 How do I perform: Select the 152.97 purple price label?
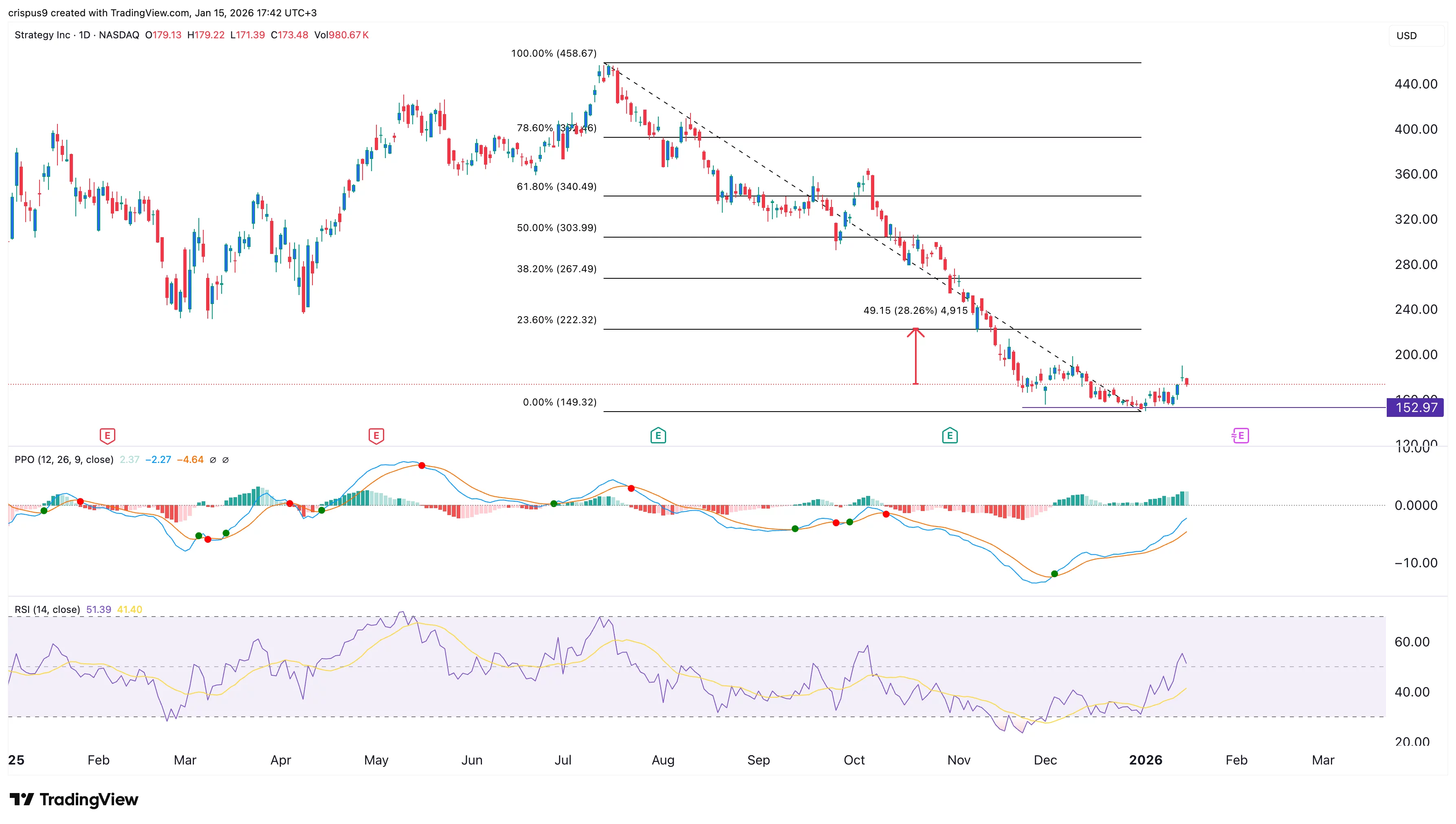(1415, 408)
